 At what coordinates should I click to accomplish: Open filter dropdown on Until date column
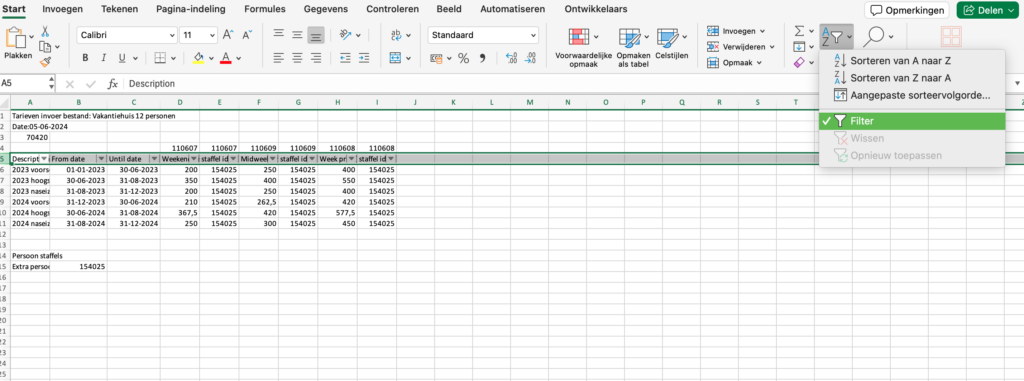[154, 159]
